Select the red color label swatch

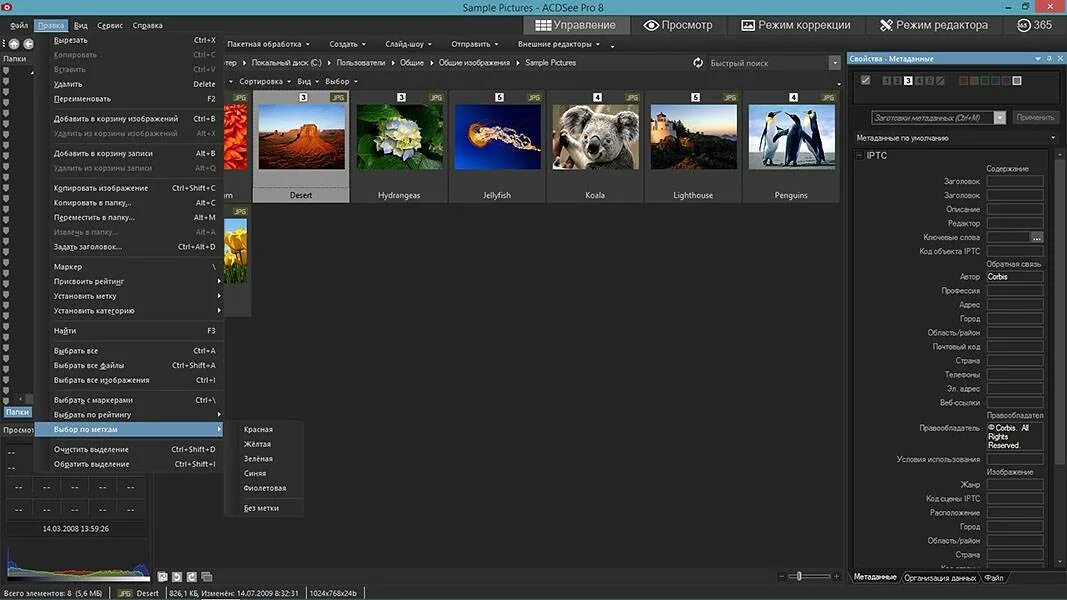tap(963, 81)
